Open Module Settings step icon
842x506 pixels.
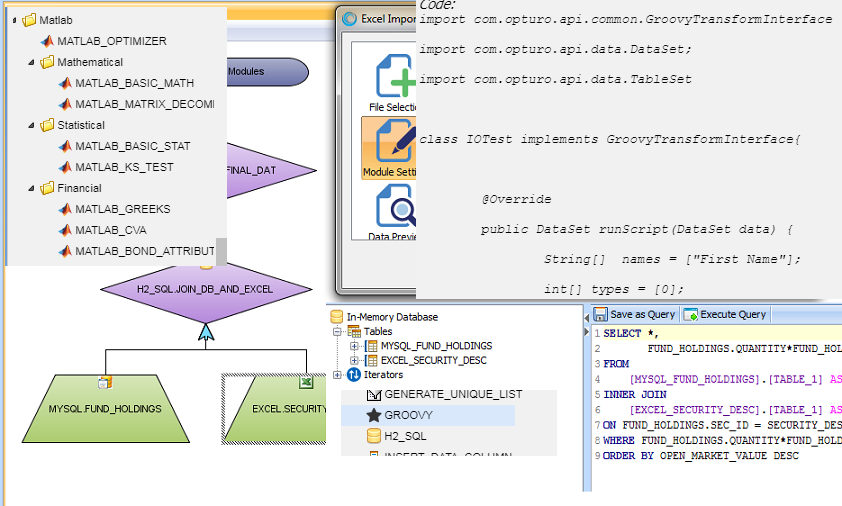pyautogui.click(x=396, y=141)
